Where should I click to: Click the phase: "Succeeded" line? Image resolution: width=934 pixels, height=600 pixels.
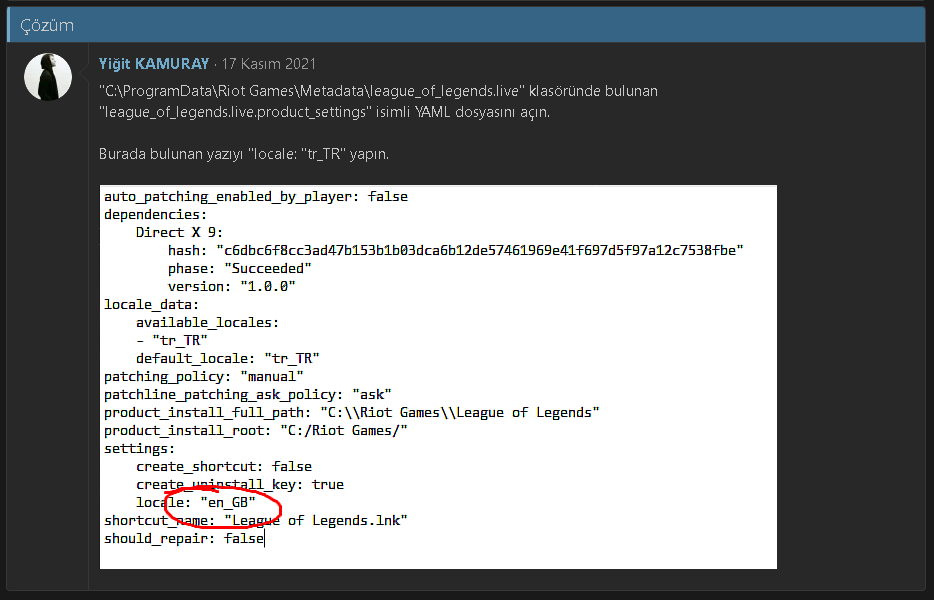[x=239, y=269]
